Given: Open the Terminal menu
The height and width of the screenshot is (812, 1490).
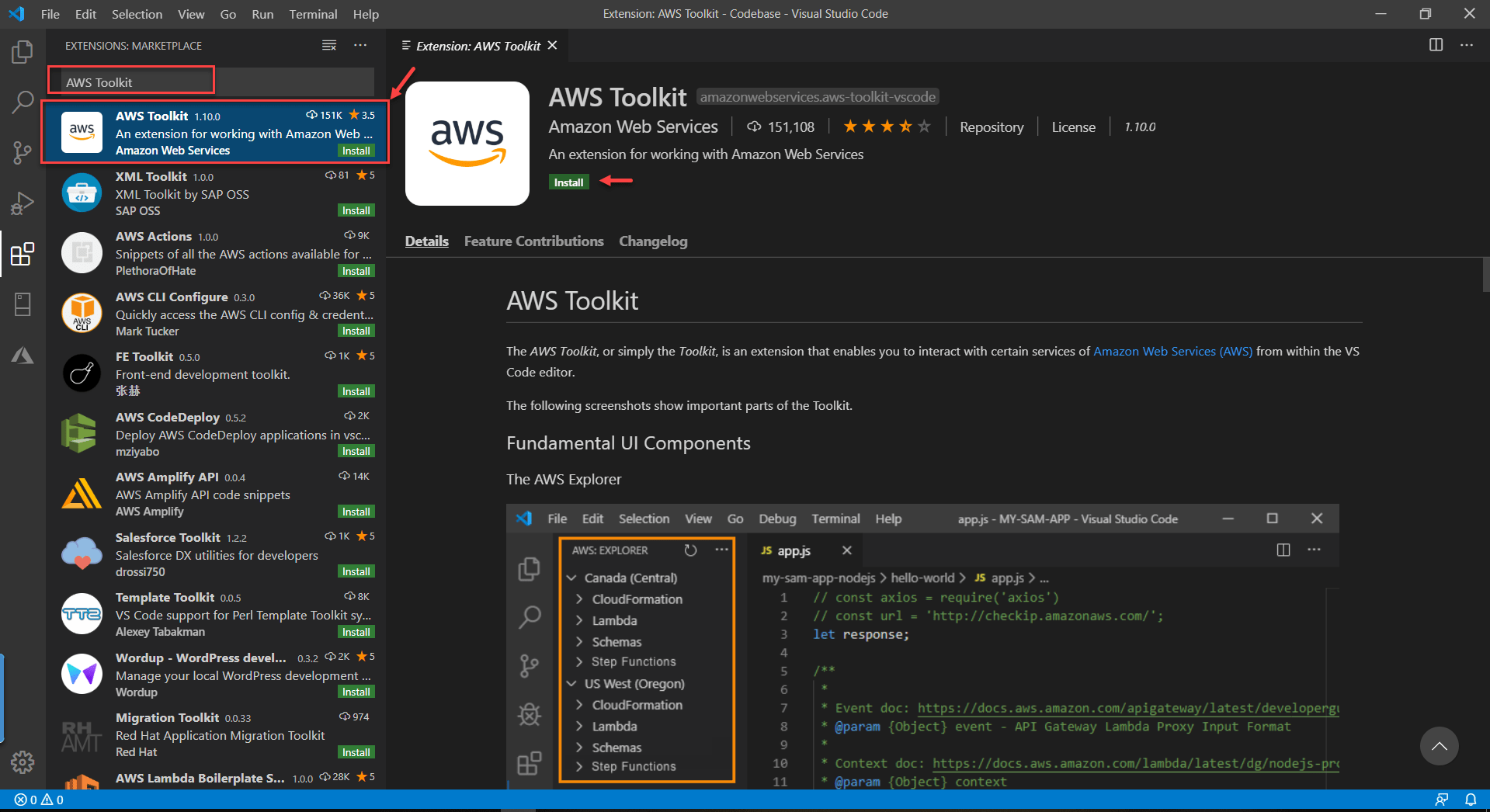Looking at the screenshot, I should tap(313, 14).
